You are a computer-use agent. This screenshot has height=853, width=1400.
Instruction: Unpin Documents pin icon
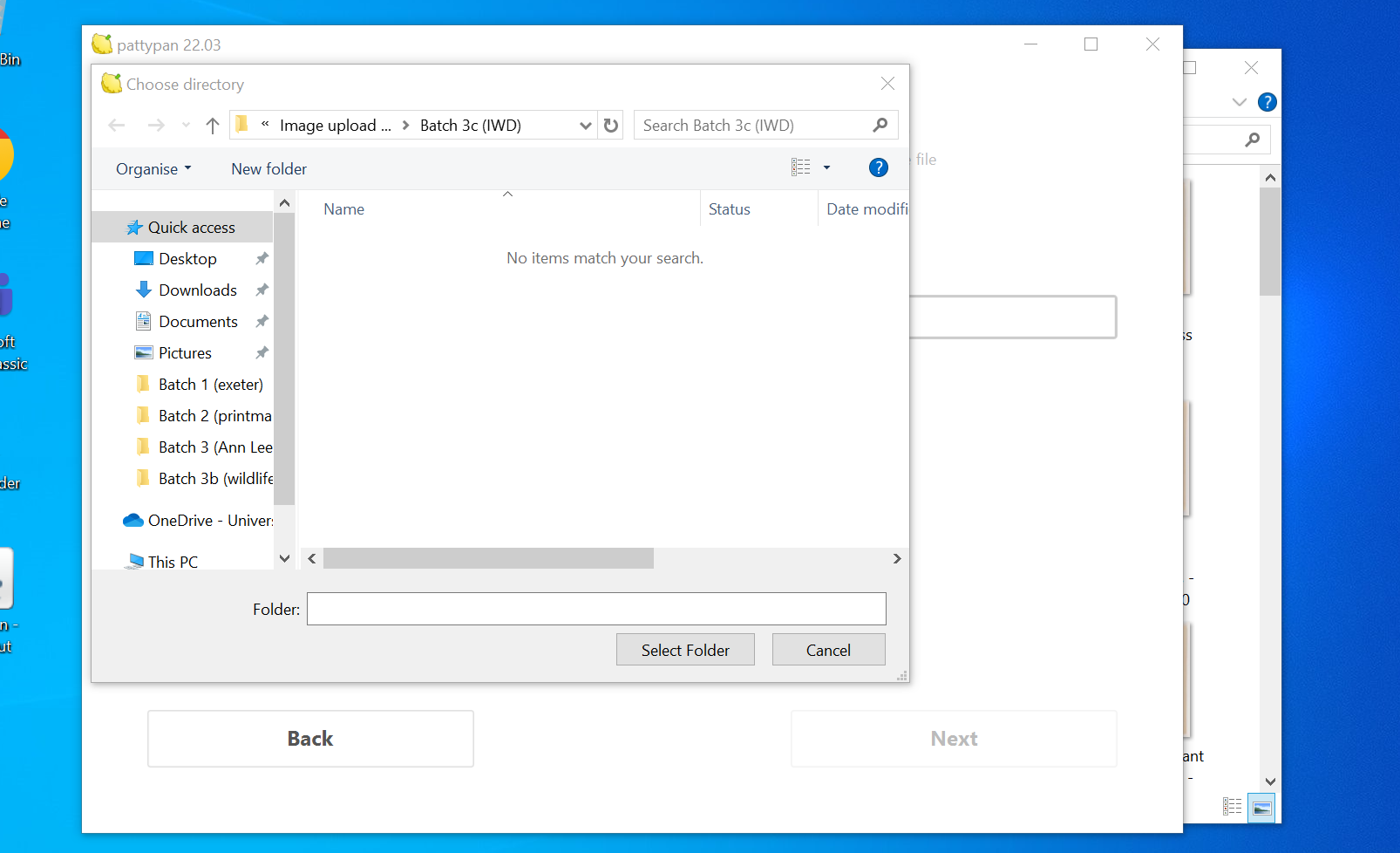(262, 322)
